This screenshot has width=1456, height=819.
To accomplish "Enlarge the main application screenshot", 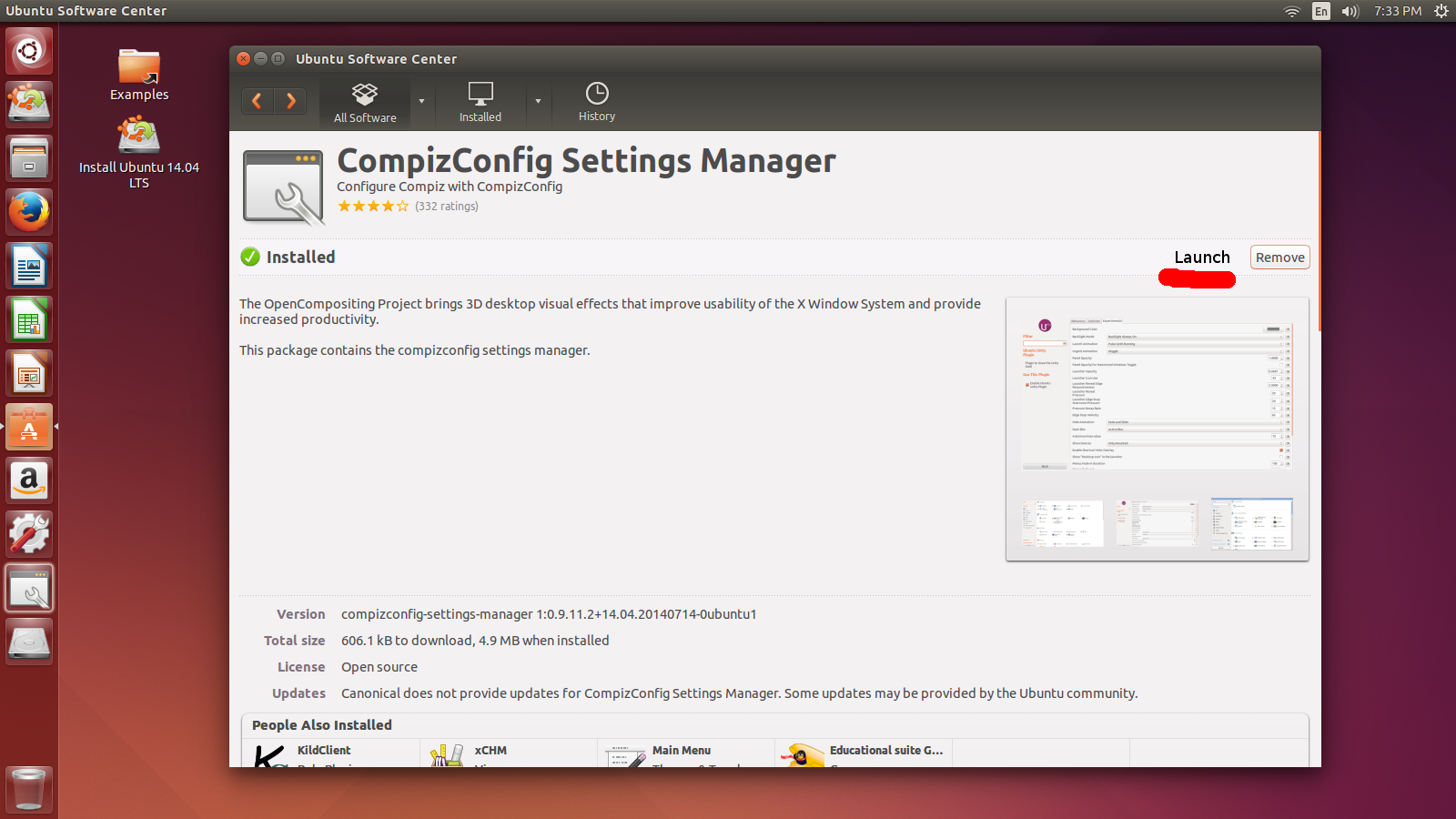I will pos(1157,393).
